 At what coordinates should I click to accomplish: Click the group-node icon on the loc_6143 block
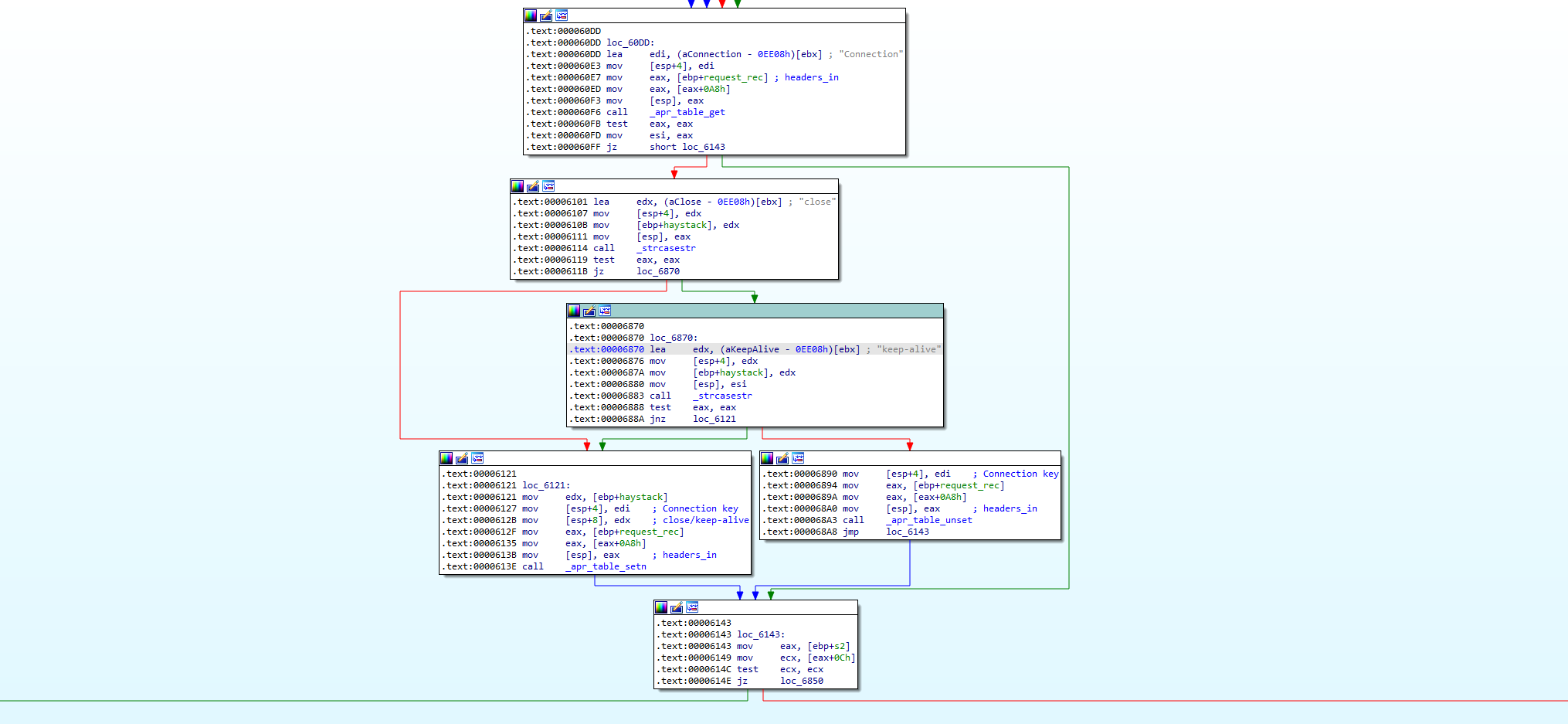coord(693,607)
